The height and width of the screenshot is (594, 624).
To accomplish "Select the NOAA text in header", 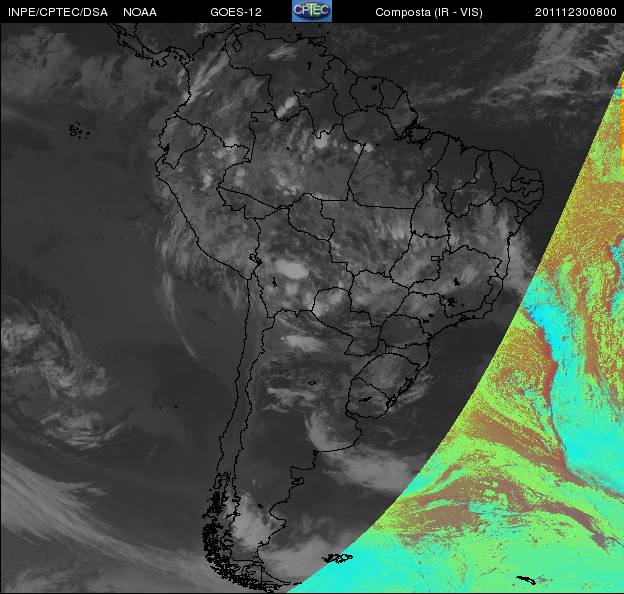I will [140, 12].
